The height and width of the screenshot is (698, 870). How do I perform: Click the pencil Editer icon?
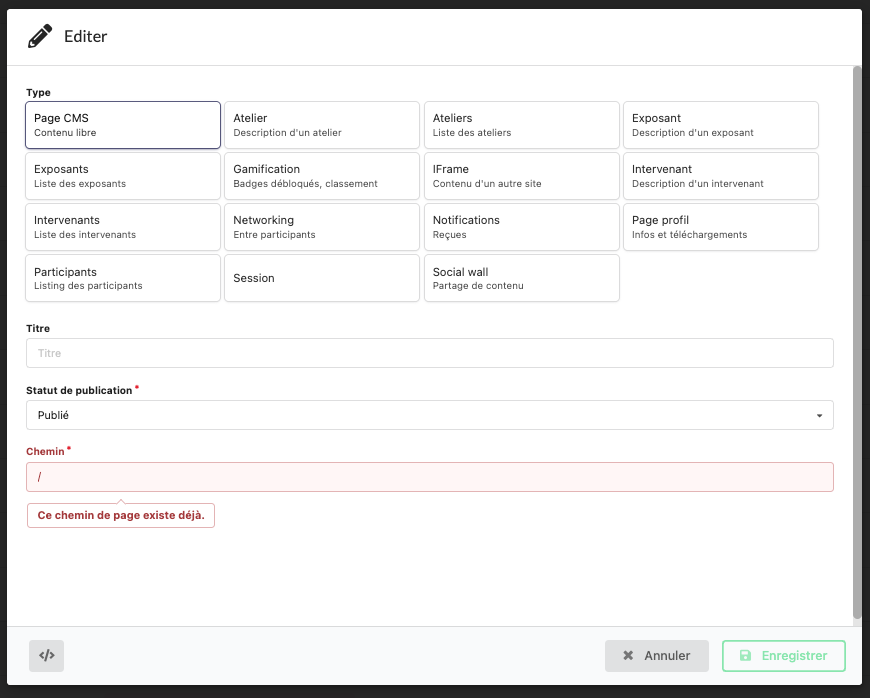click(x=40, y=37)
